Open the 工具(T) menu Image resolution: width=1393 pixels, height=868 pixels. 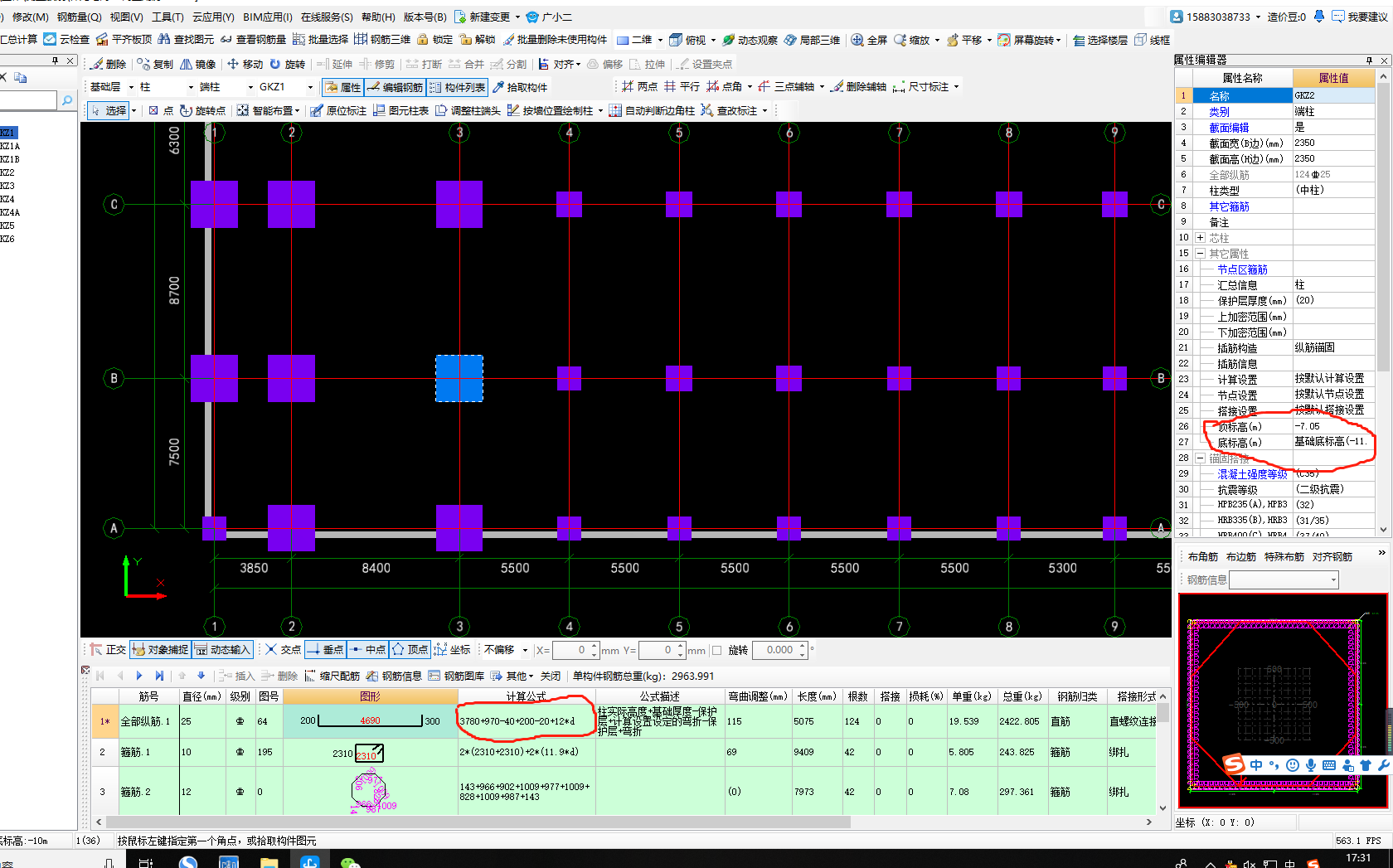tap(167, 17)
